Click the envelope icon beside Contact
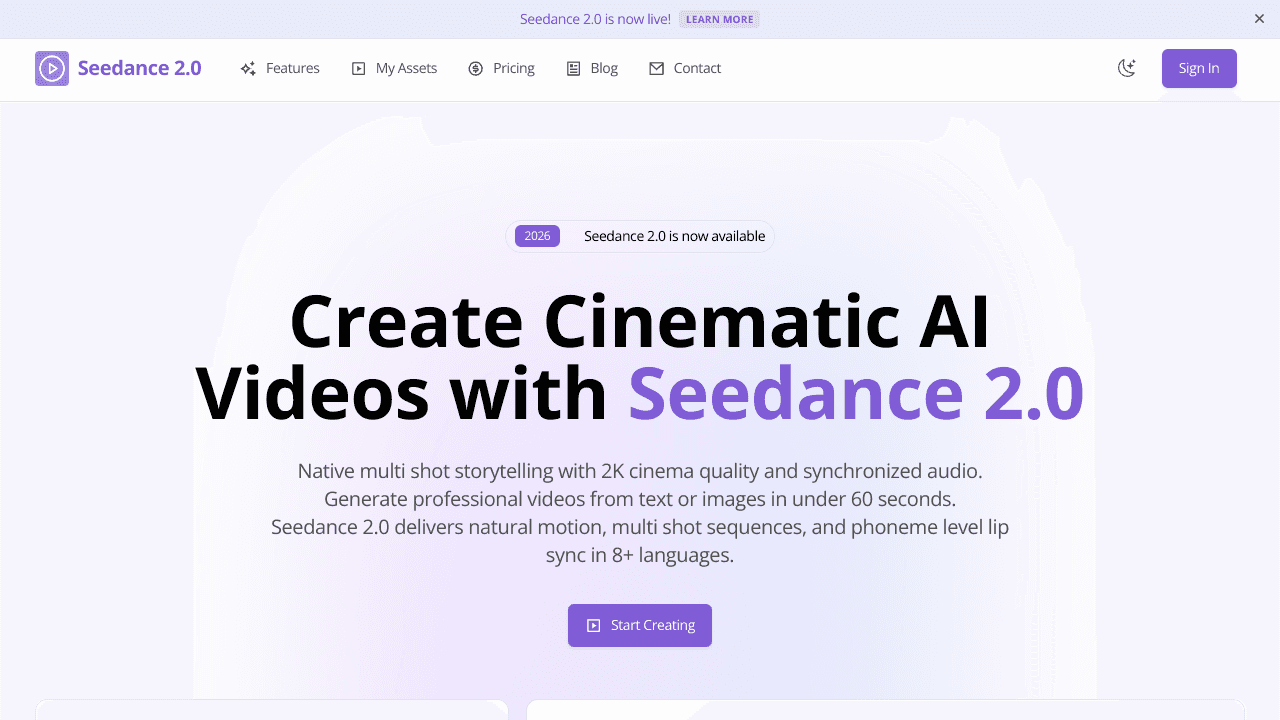The width and height of the screenshot is (1280, 720). pos(655,68)
